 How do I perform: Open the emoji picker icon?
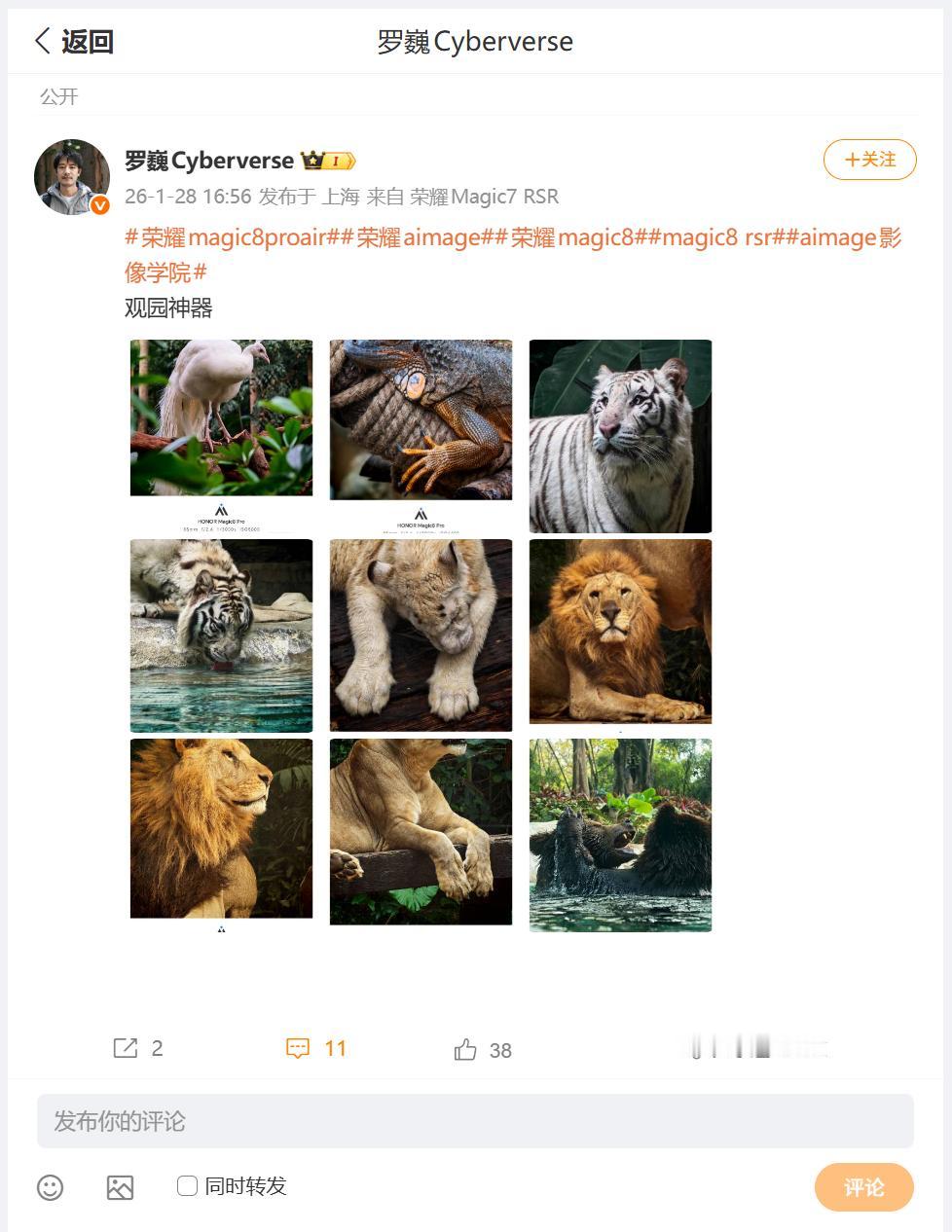51,1187
